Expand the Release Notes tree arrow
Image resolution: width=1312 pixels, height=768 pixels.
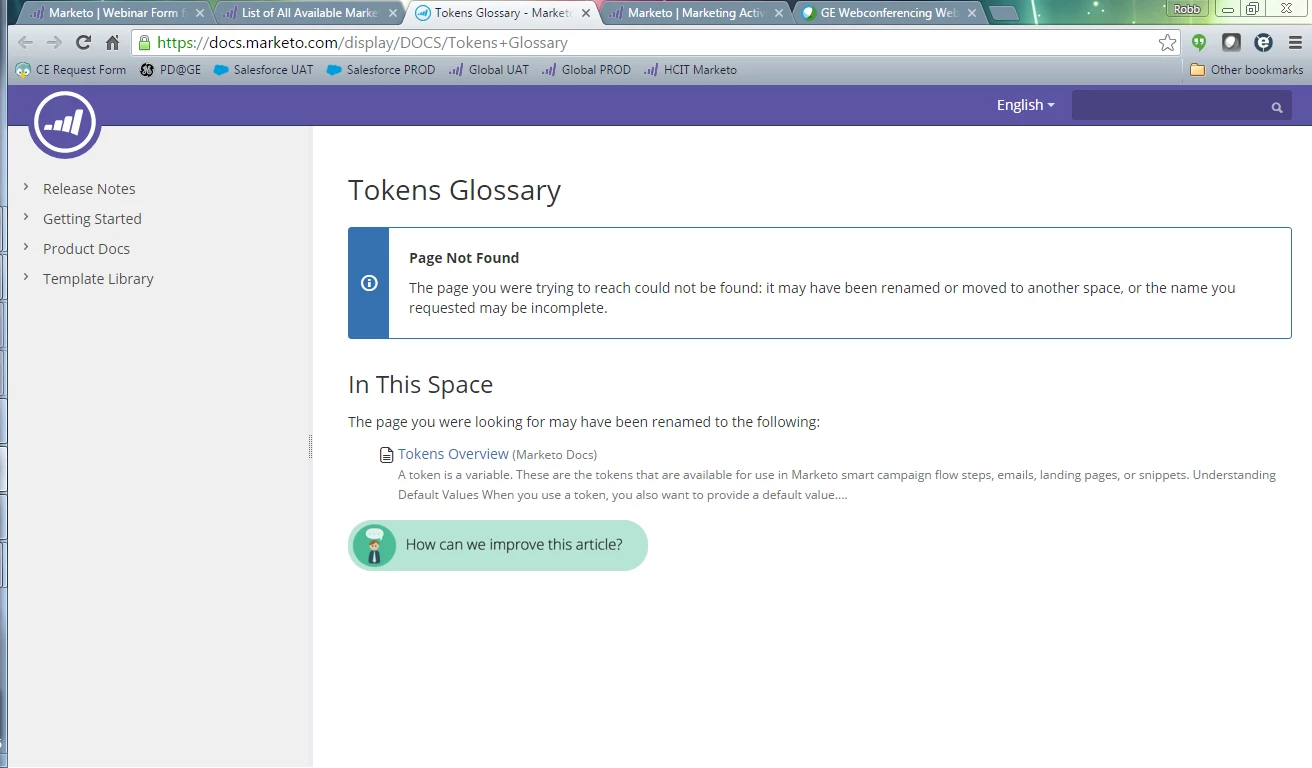[x=26, y=187]
